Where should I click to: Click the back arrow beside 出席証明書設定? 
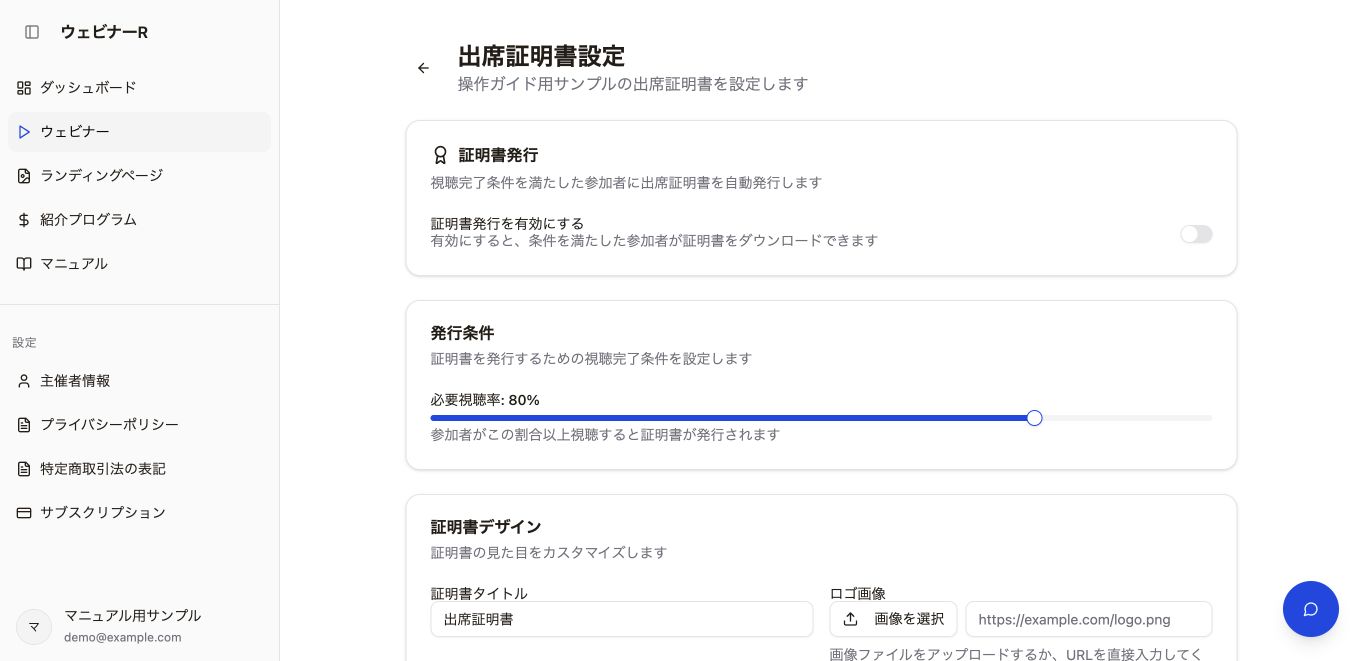pyautogui.click(x=423, y=68)
